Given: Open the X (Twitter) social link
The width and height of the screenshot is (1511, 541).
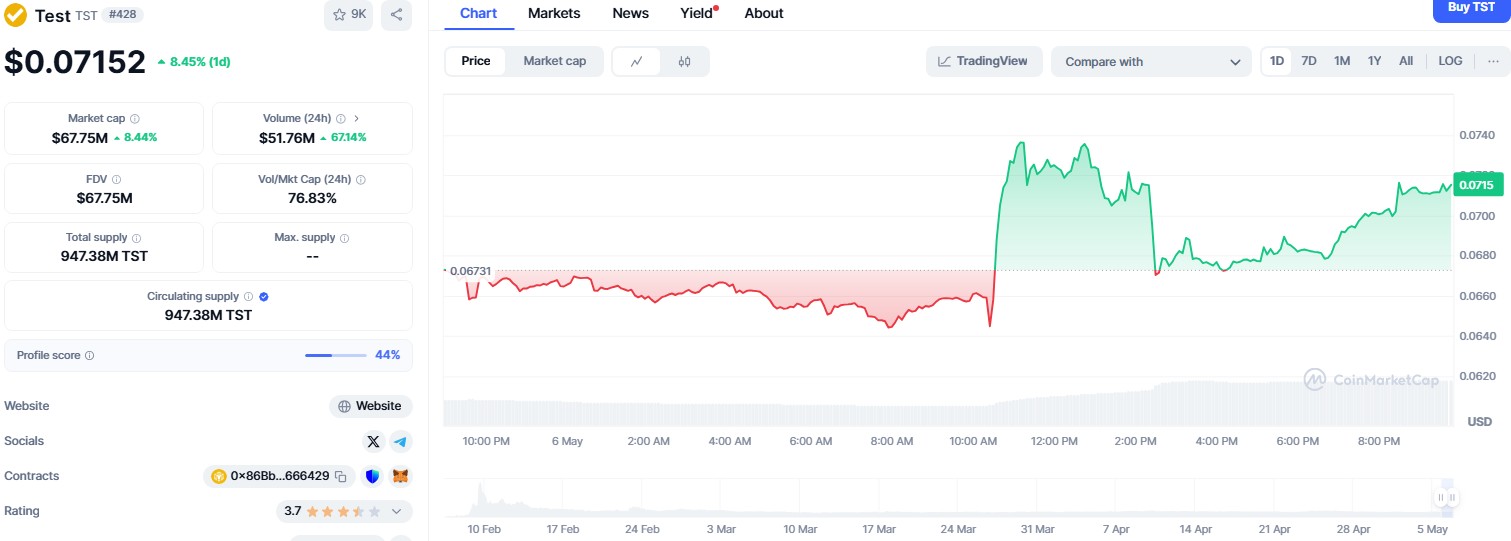Looking at the screenshot, I should (x=374, y=441).
